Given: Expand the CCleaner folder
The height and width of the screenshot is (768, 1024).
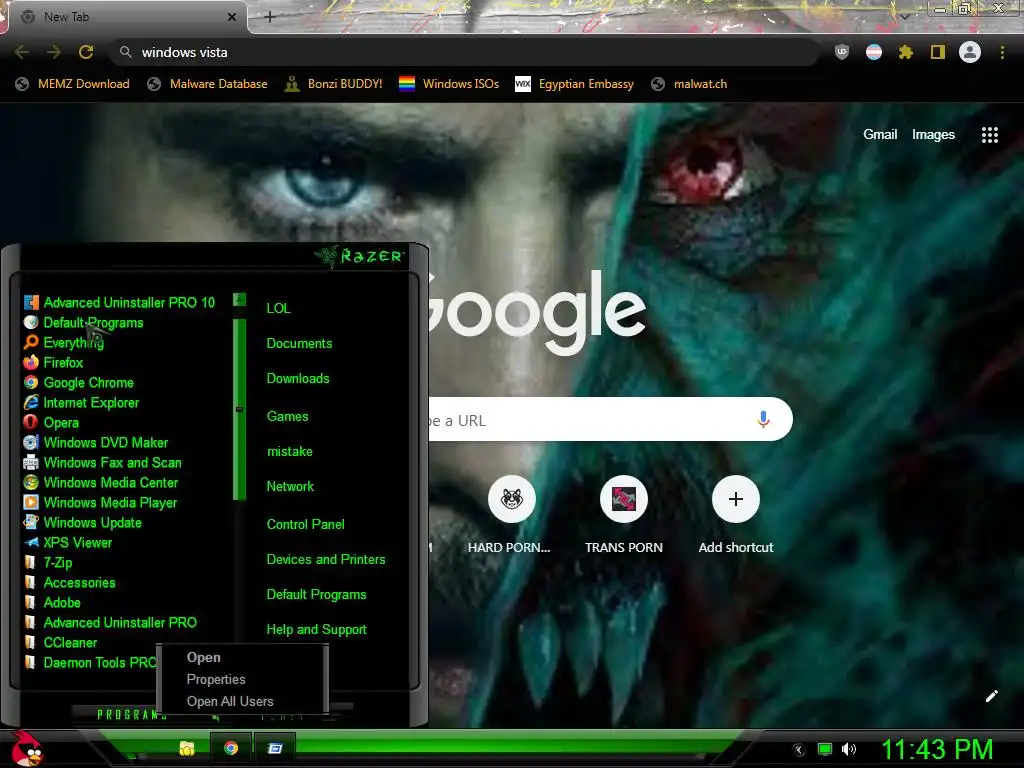Looking at the screenshot, I should point(61,643).
